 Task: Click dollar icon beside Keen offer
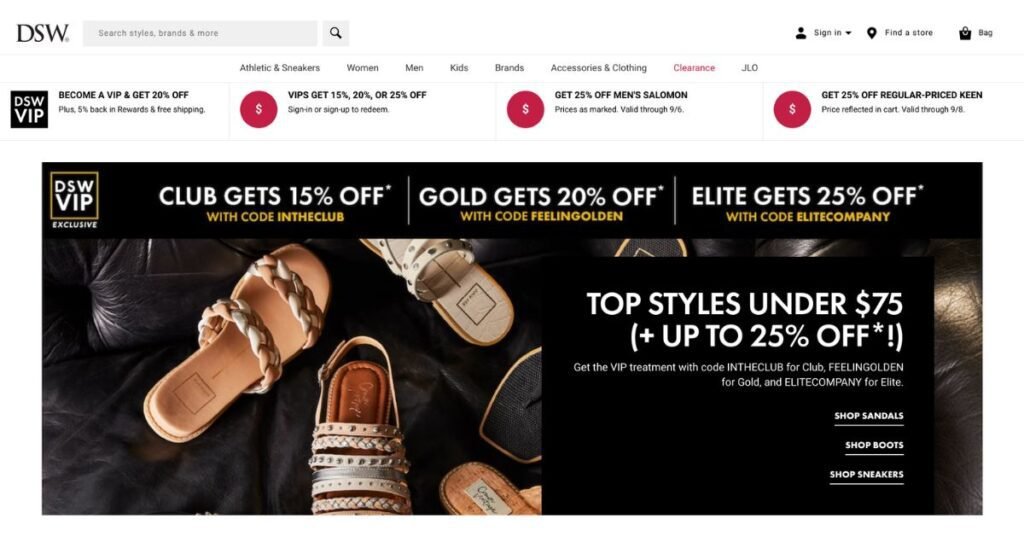tap(792, 109)
